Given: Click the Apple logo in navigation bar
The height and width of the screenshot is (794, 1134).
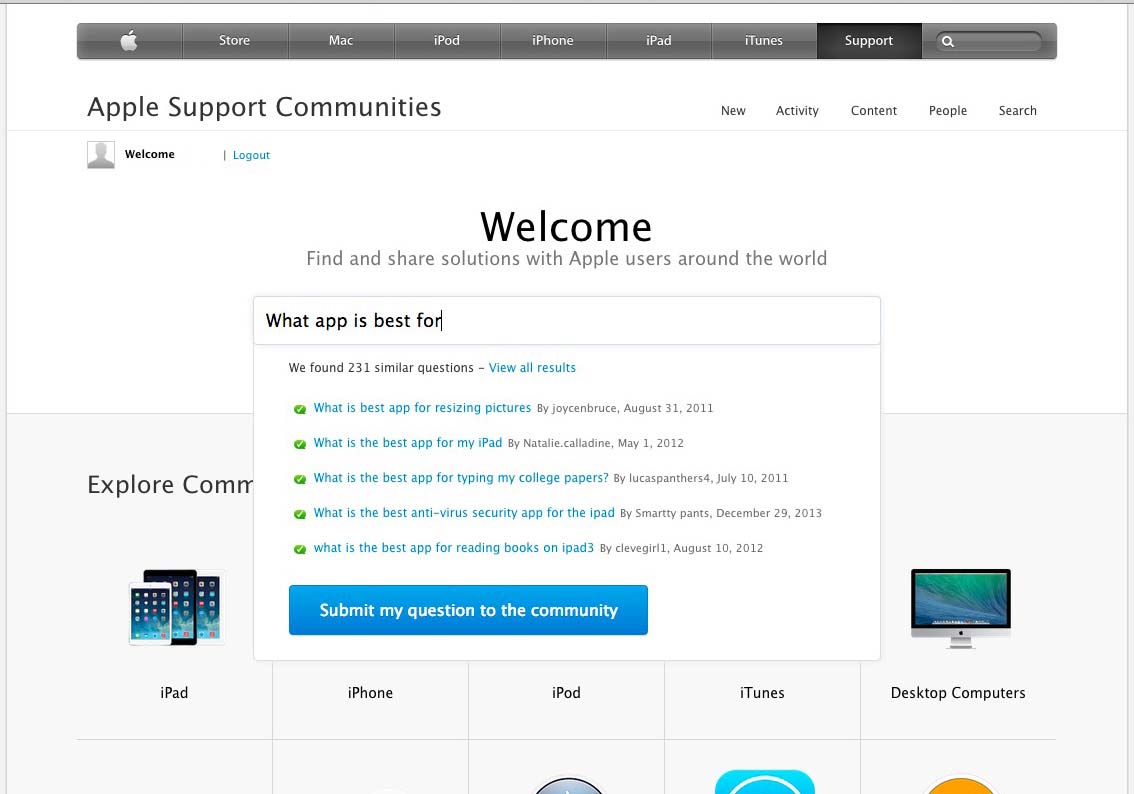Looking at the screenshot, I should pos(129,40).
